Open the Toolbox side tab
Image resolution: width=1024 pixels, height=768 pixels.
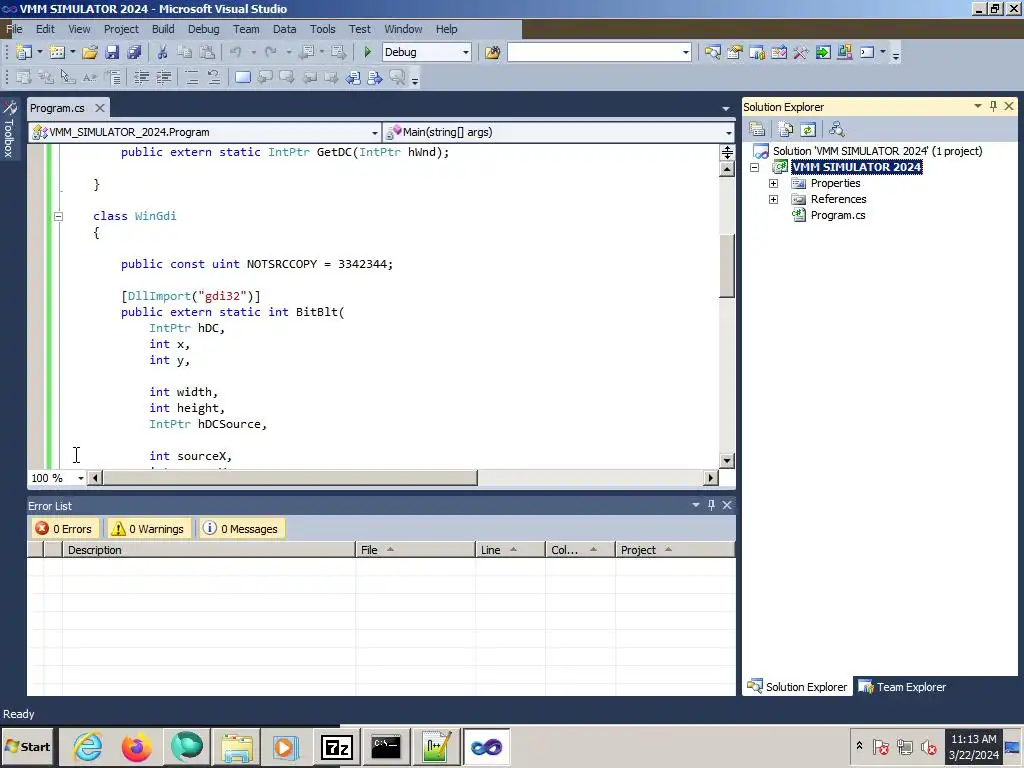[9, 129]
